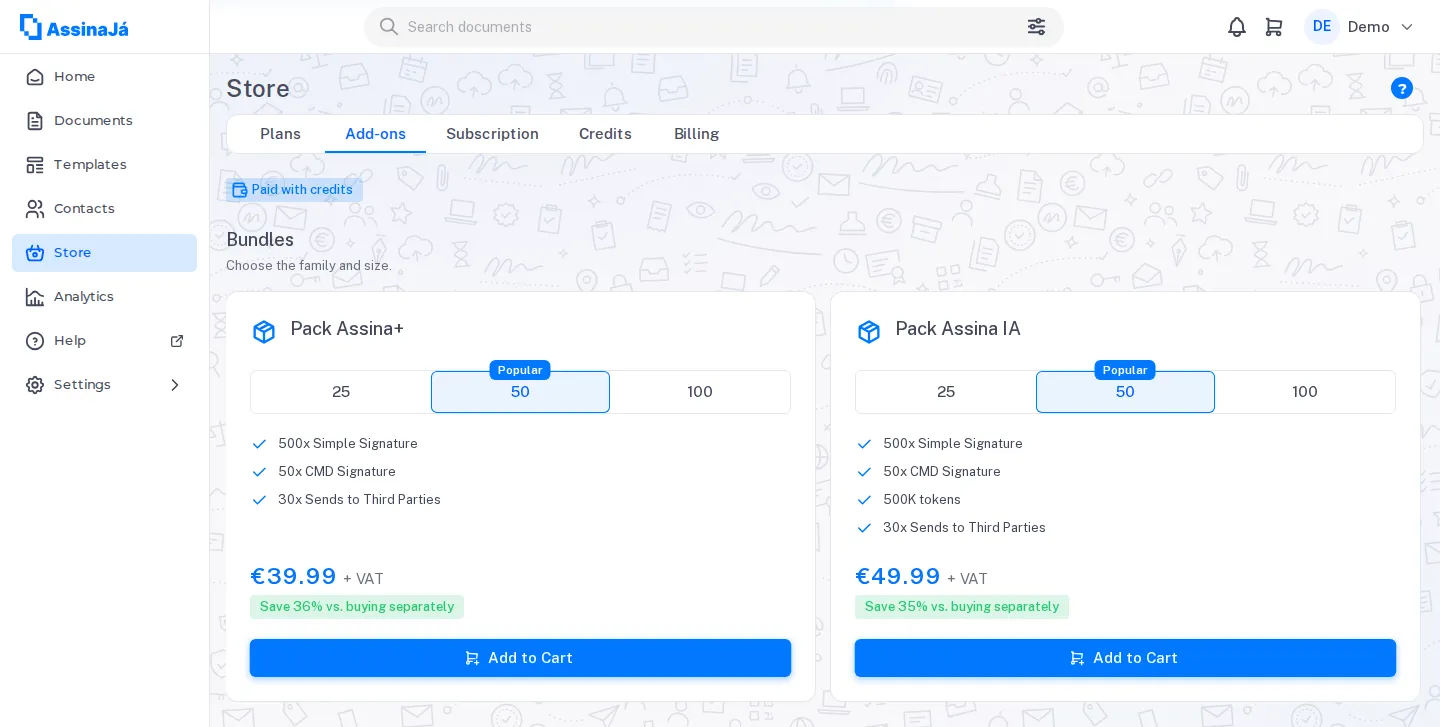Image resolution: width=1440 pixels, height=727 pixels.
Task: Click the Add-ons tab
Action: (375, 134)
